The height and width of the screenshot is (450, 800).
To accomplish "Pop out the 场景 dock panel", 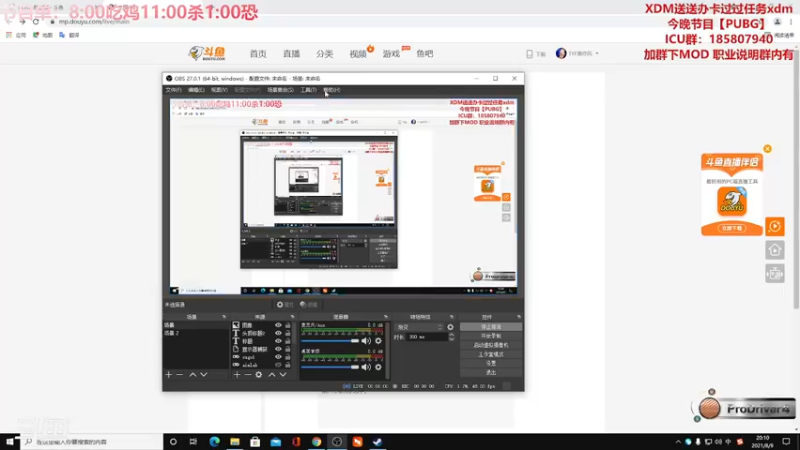I will [224, 317].
